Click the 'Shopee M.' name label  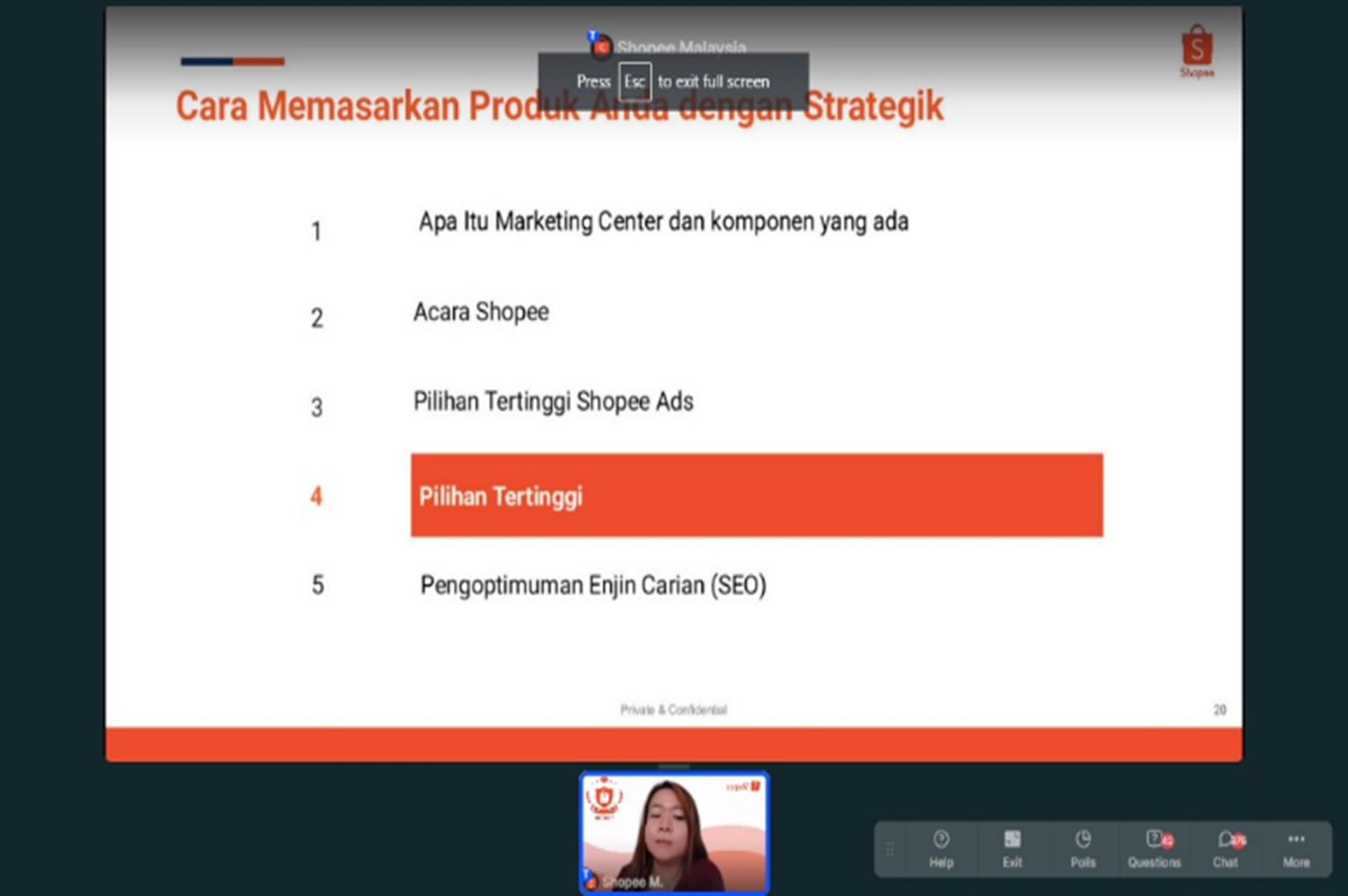tap(631, 883)
